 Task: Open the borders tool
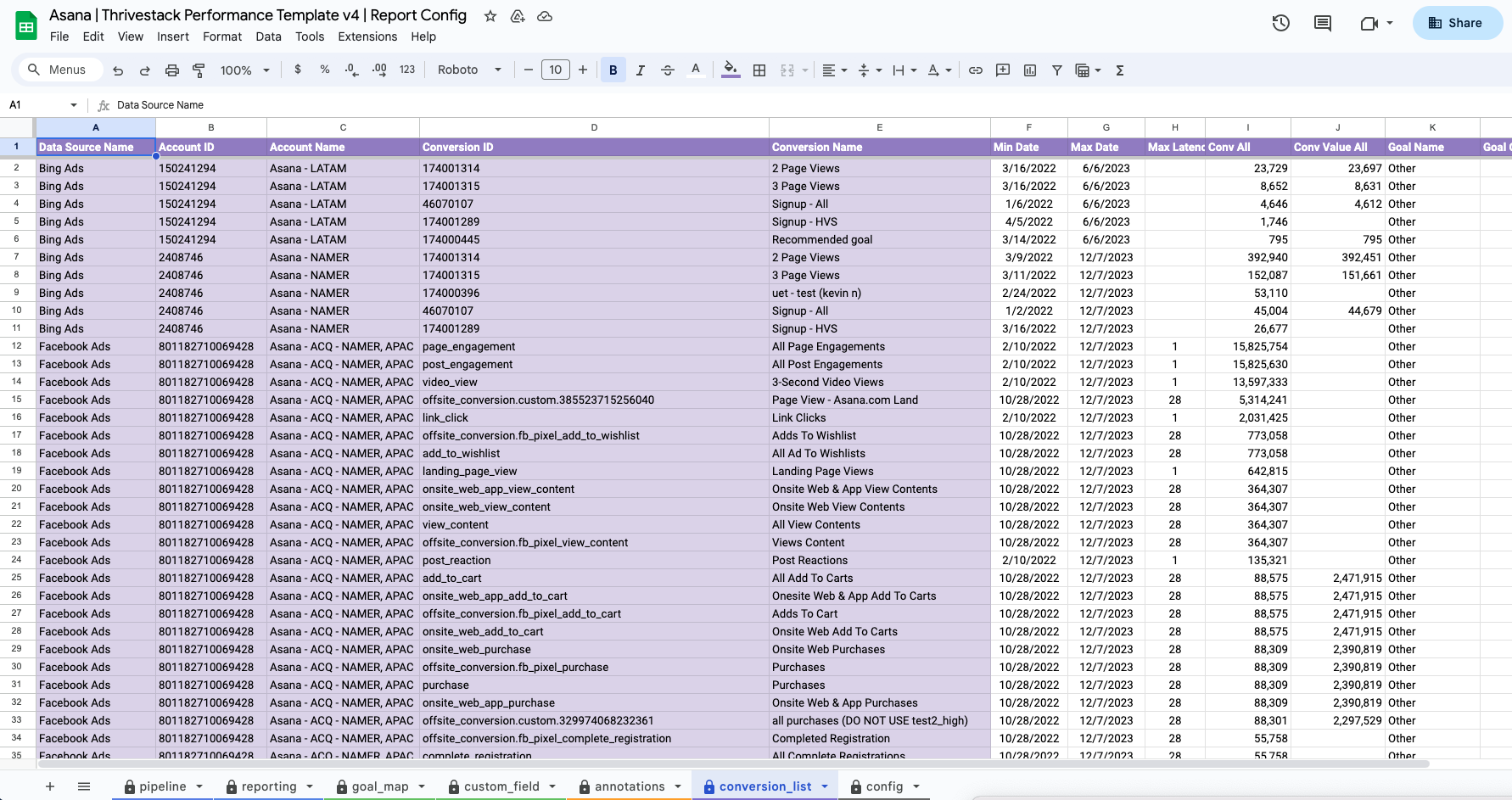759,70
